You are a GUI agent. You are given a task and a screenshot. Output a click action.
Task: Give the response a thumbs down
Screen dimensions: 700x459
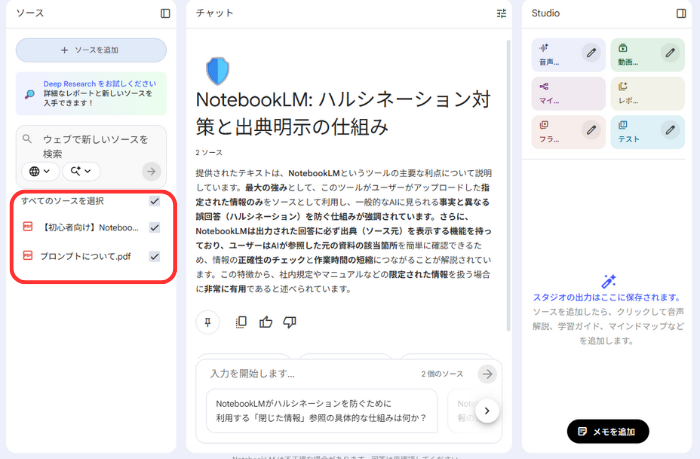(x=290, y=322)
